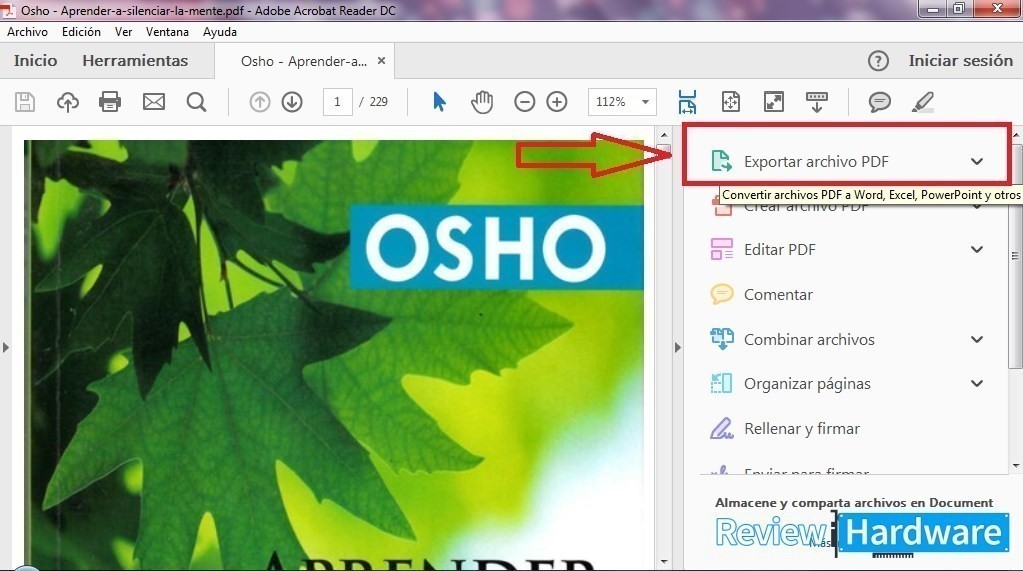Image resolution: width=1023 pixels, height=571 pixels.
Task: Click the total pages 229 text
Action: (x=378, y=102)
